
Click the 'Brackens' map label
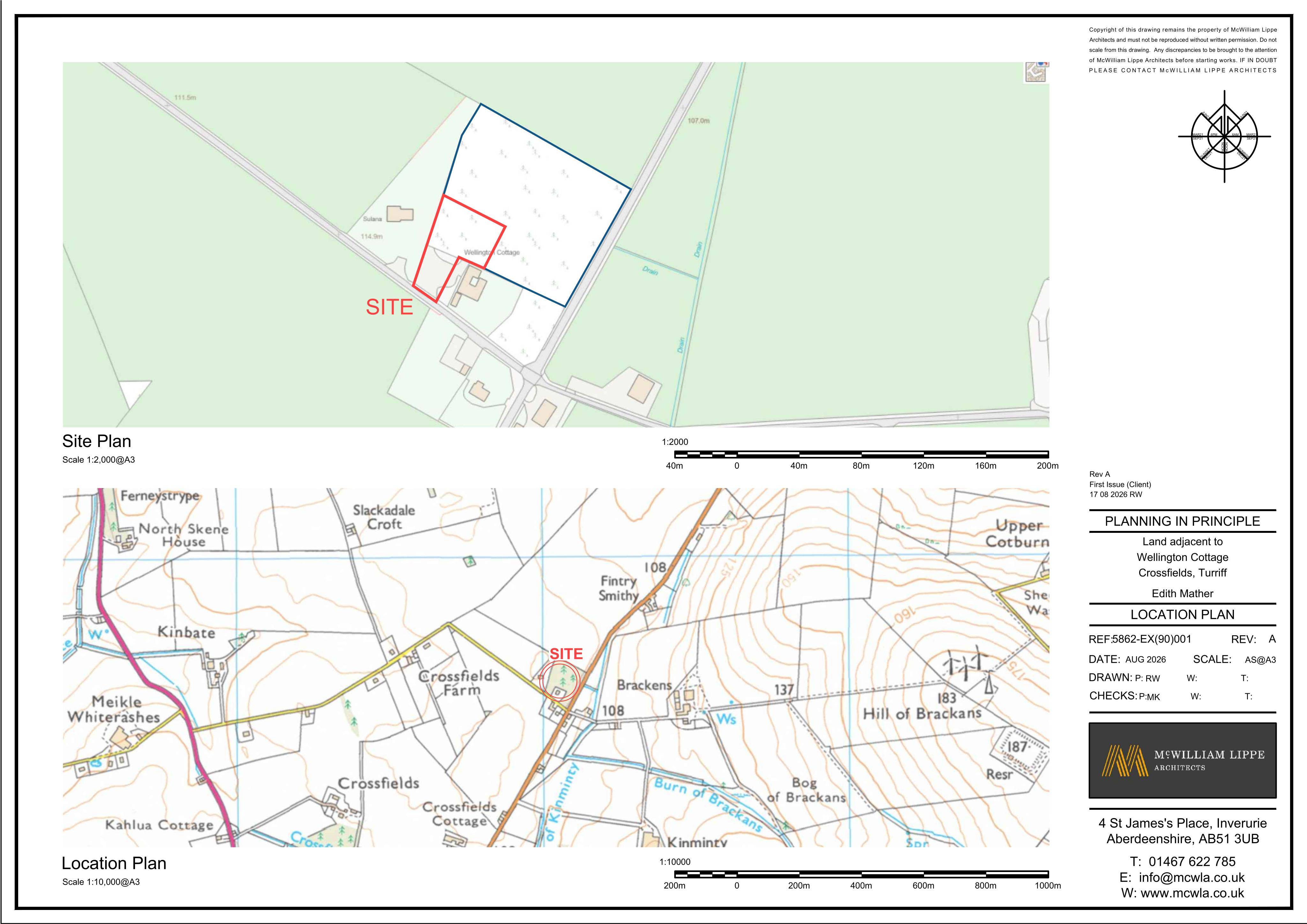click(644, 685)
